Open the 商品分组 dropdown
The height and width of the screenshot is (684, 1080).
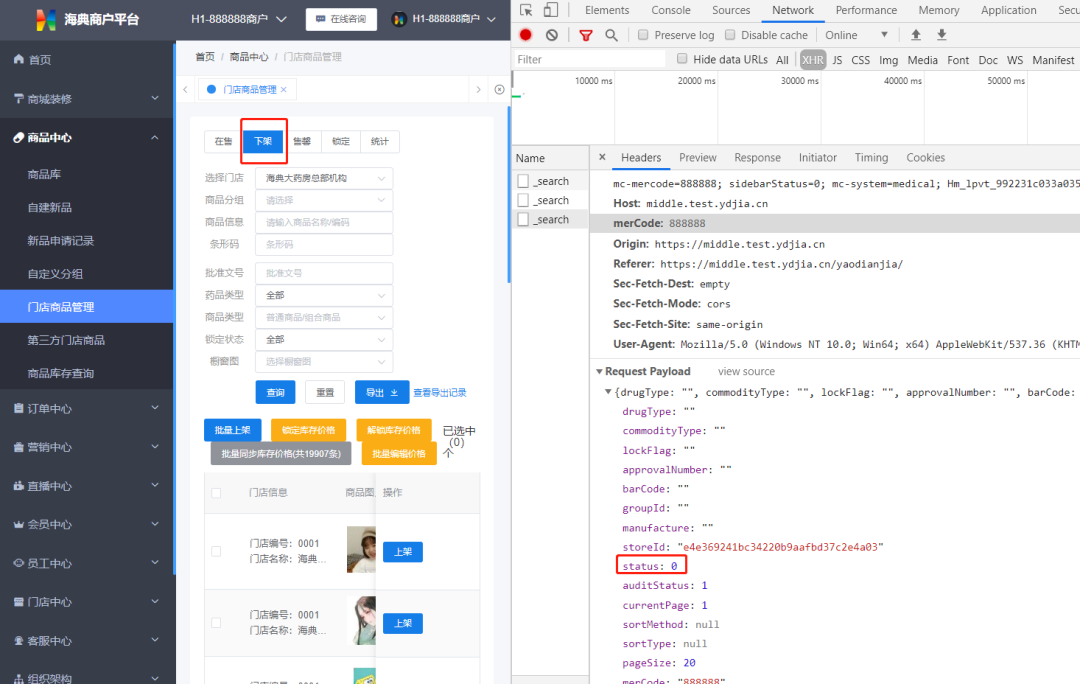[x=324, y=200]
